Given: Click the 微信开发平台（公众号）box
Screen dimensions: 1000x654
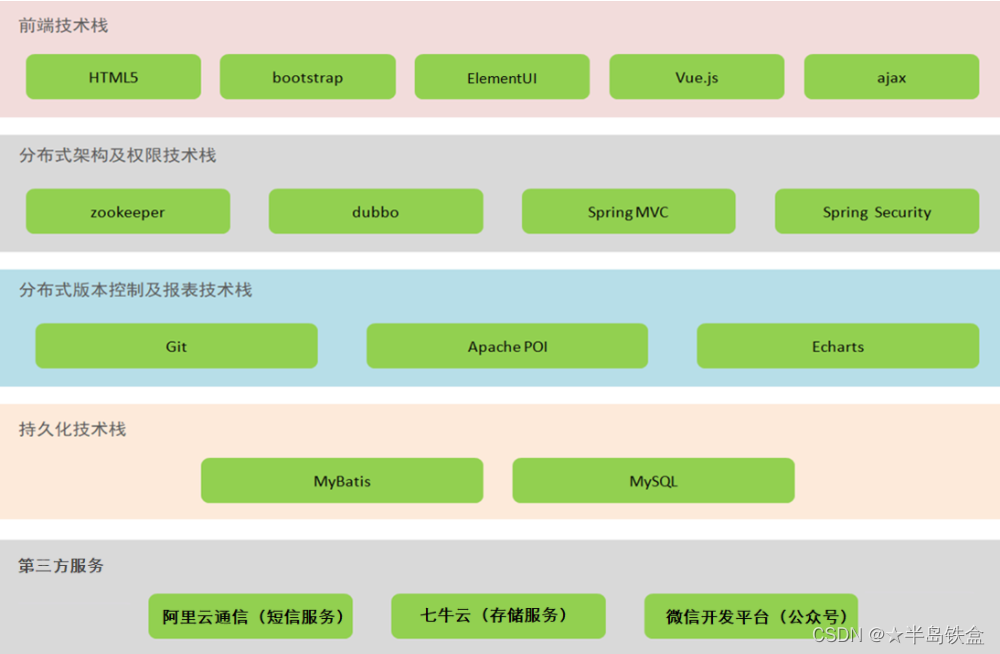Looking at the screenshot, I should tap(751, 616).
